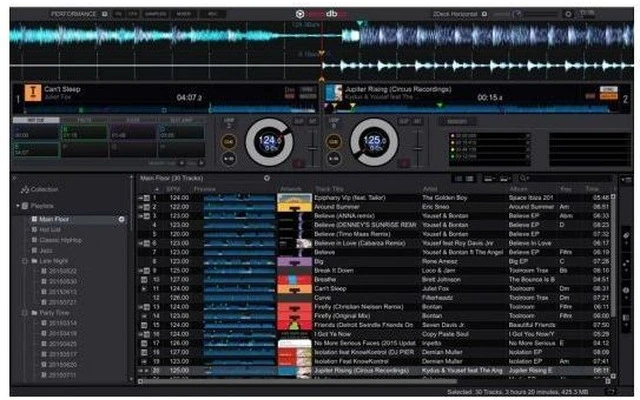Click the left deck jog wheel showing 124
The image size is (640, 400).
click(267, 142)
